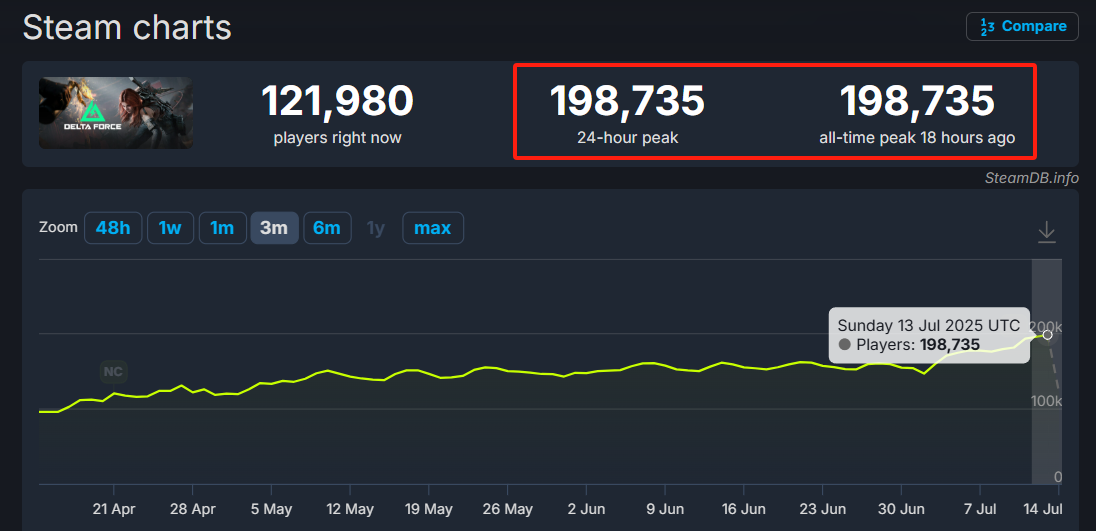
Task: Choose the 3m zoom option
Action: tap(274, 228)
